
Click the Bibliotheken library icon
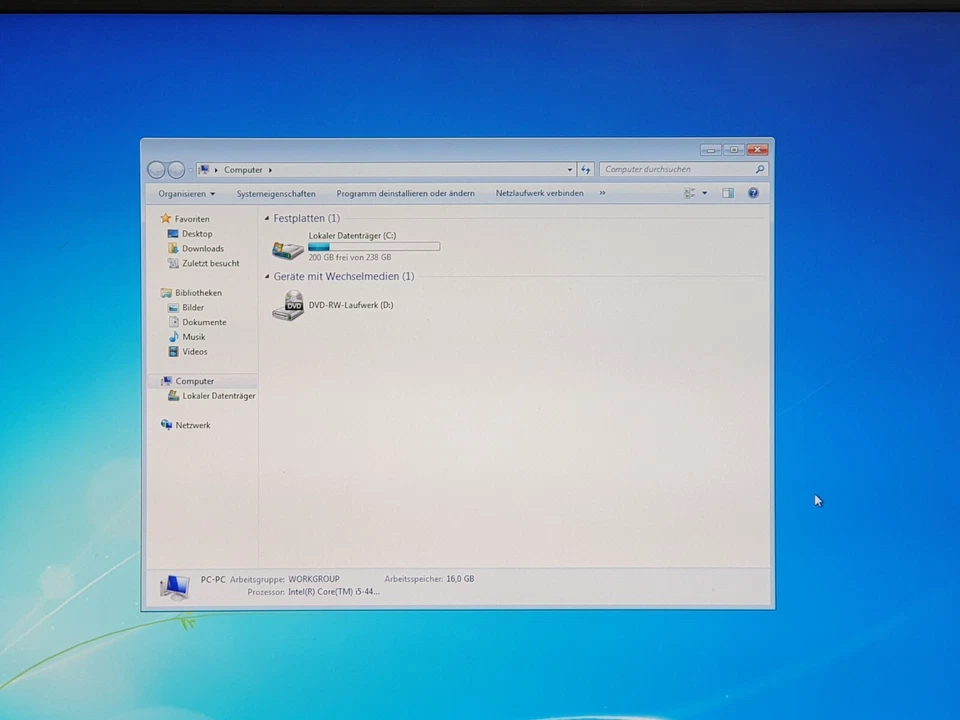(x=166, y=292)
